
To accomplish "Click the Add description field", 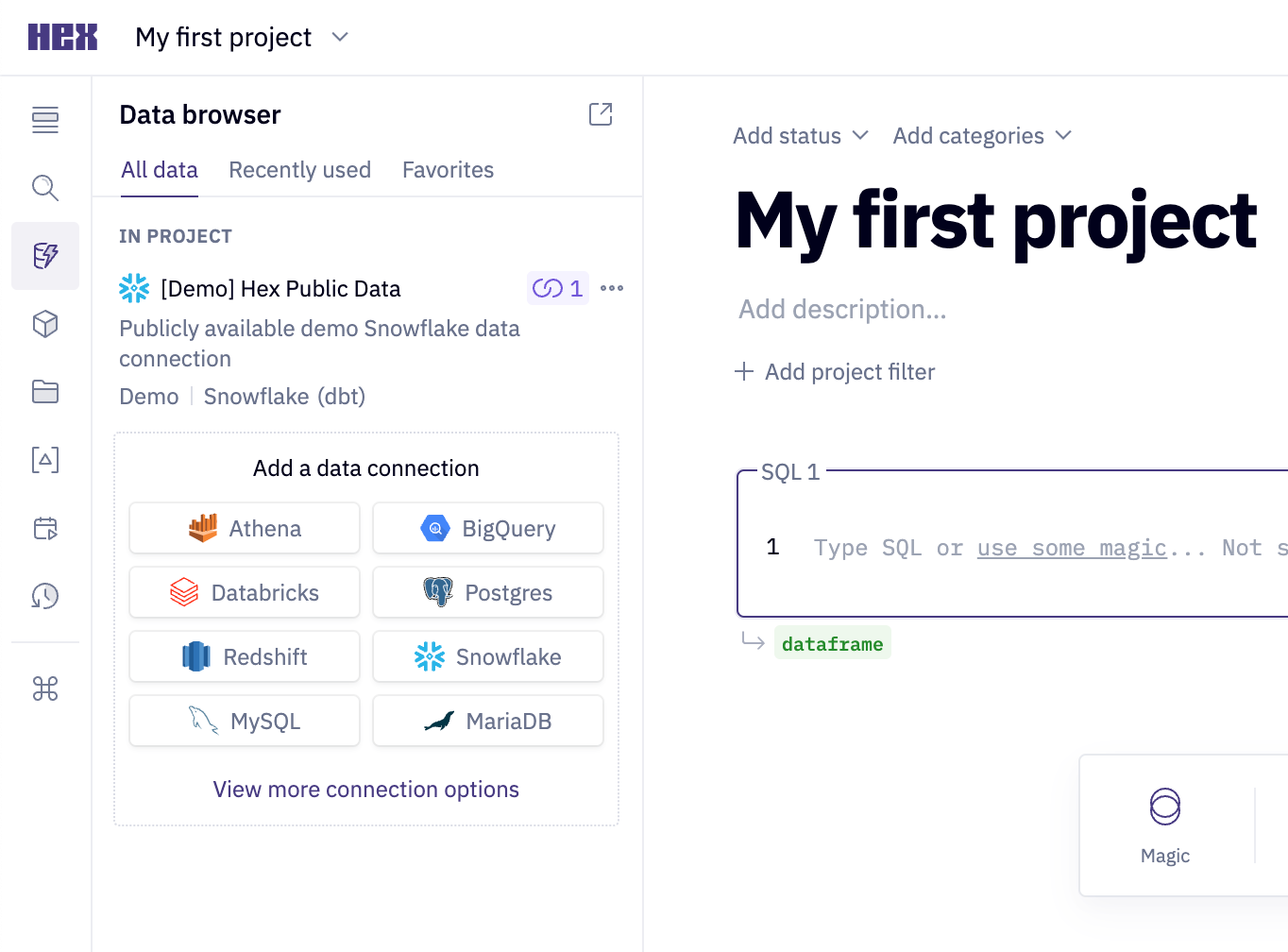I will coord(842,310).
